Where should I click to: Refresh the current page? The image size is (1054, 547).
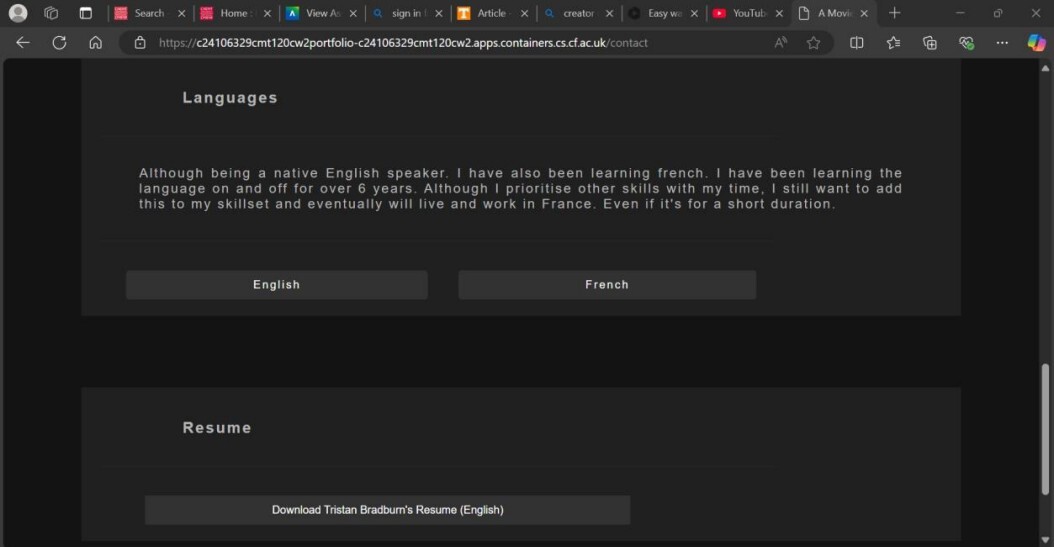[x=59, y=42]
